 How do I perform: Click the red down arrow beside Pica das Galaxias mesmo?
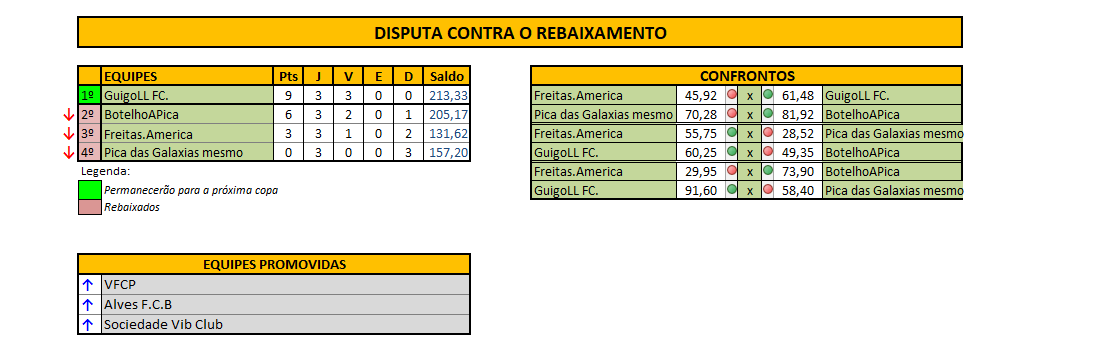68,152
